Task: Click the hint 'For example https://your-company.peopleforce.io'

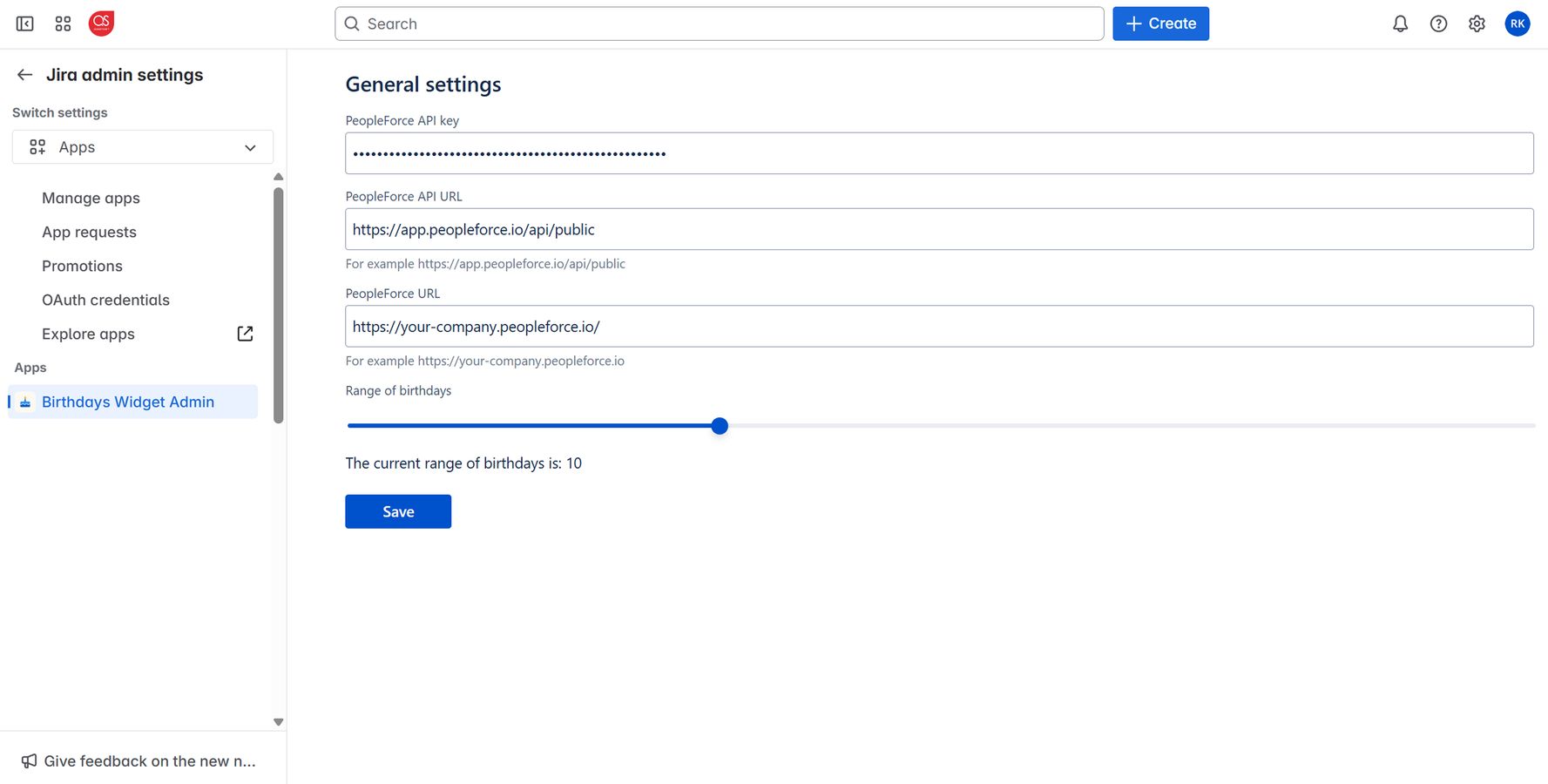Action: tap(485, 361)
